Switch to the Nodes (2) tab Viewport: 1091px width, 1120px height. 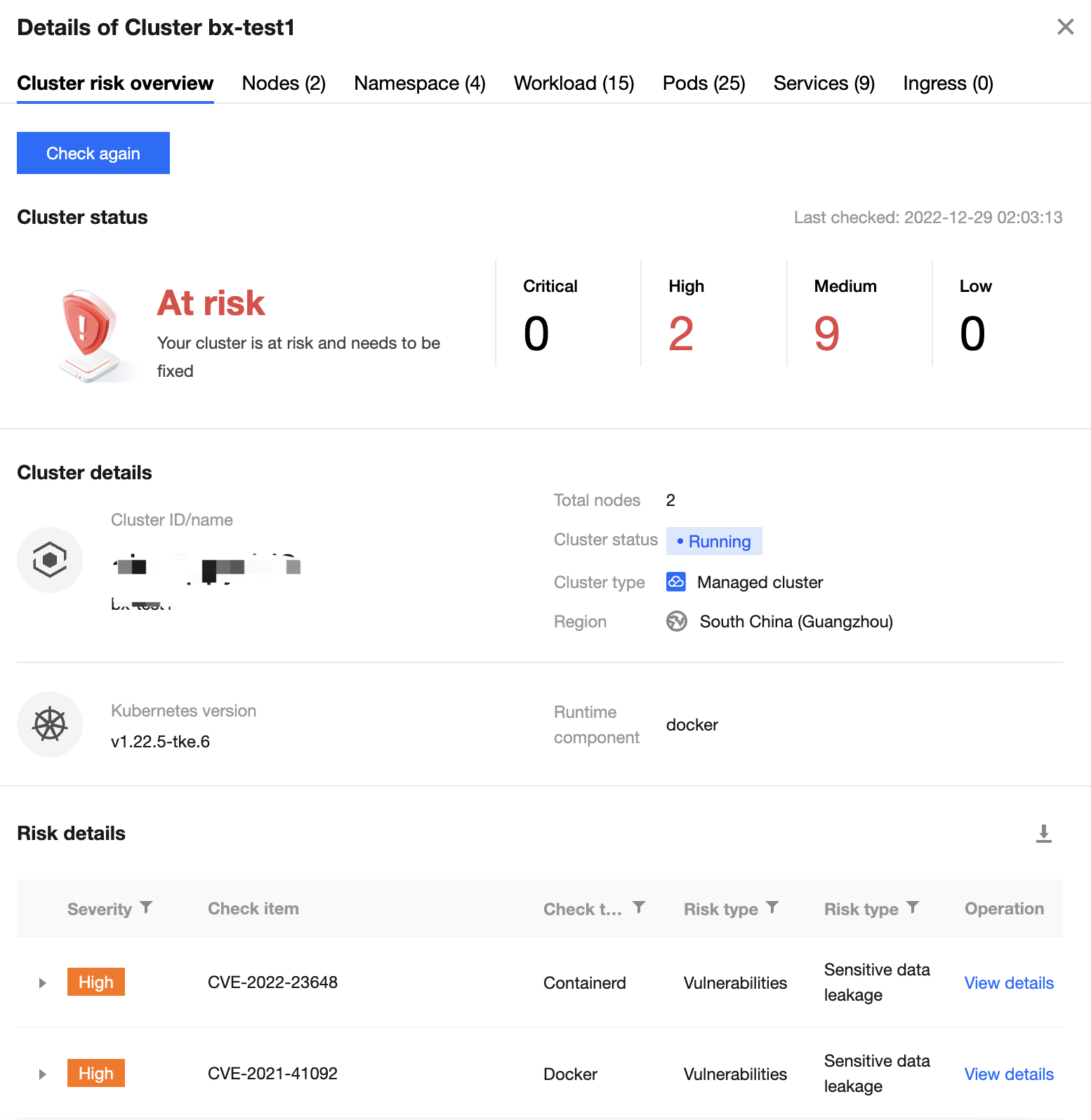pos(284,84)
